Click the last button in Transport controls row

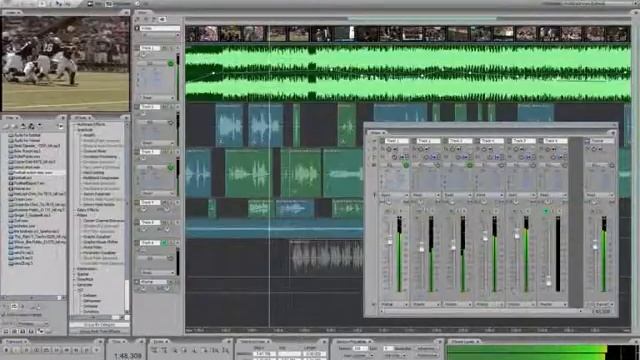(96, 350)
